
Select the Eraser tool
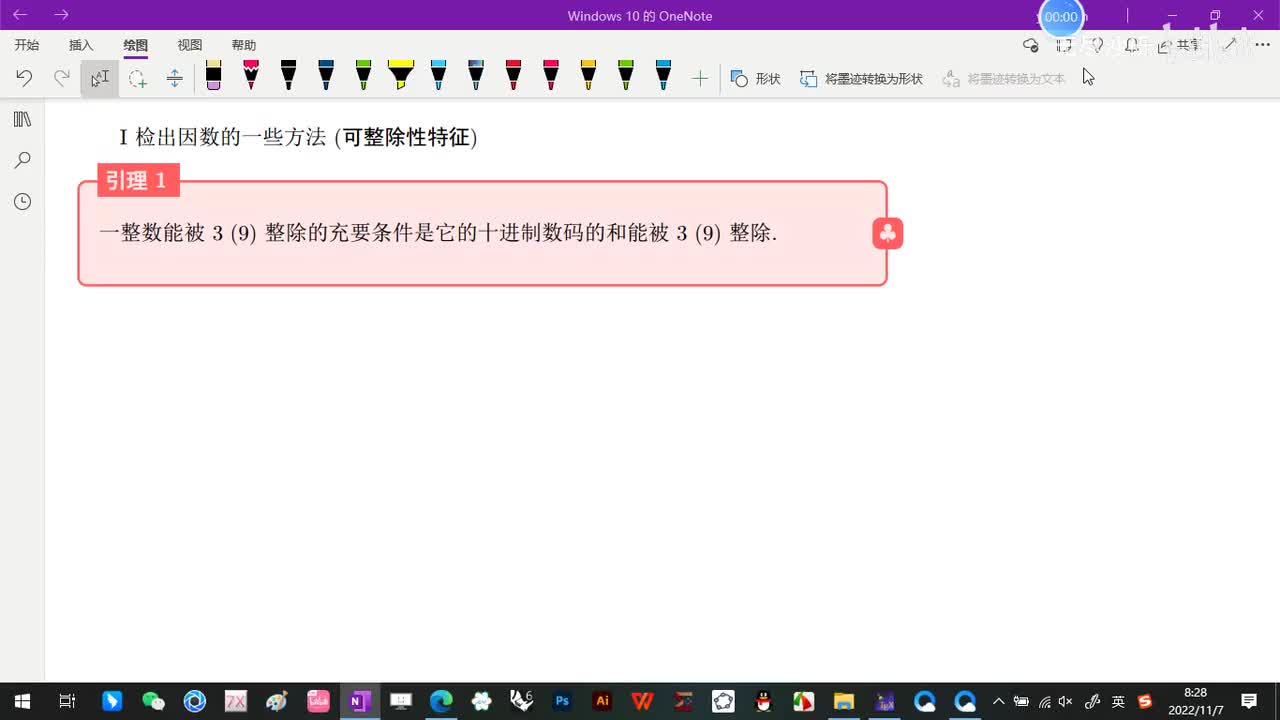(x=213, y=75)
